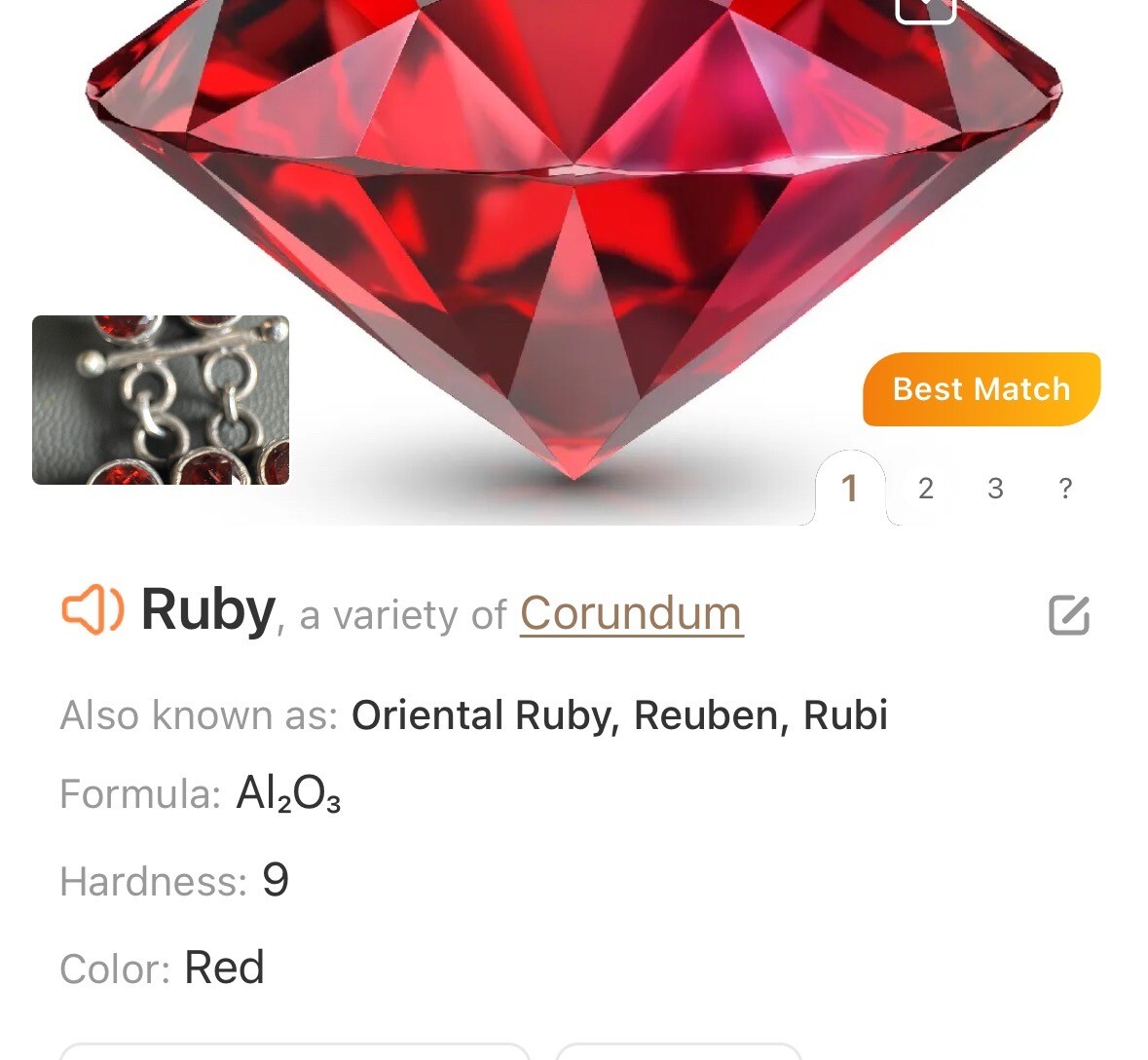Screen dimensions: 1148x1060
Task: Open the fullscreen image icon at top
Action: pos(926,9)
